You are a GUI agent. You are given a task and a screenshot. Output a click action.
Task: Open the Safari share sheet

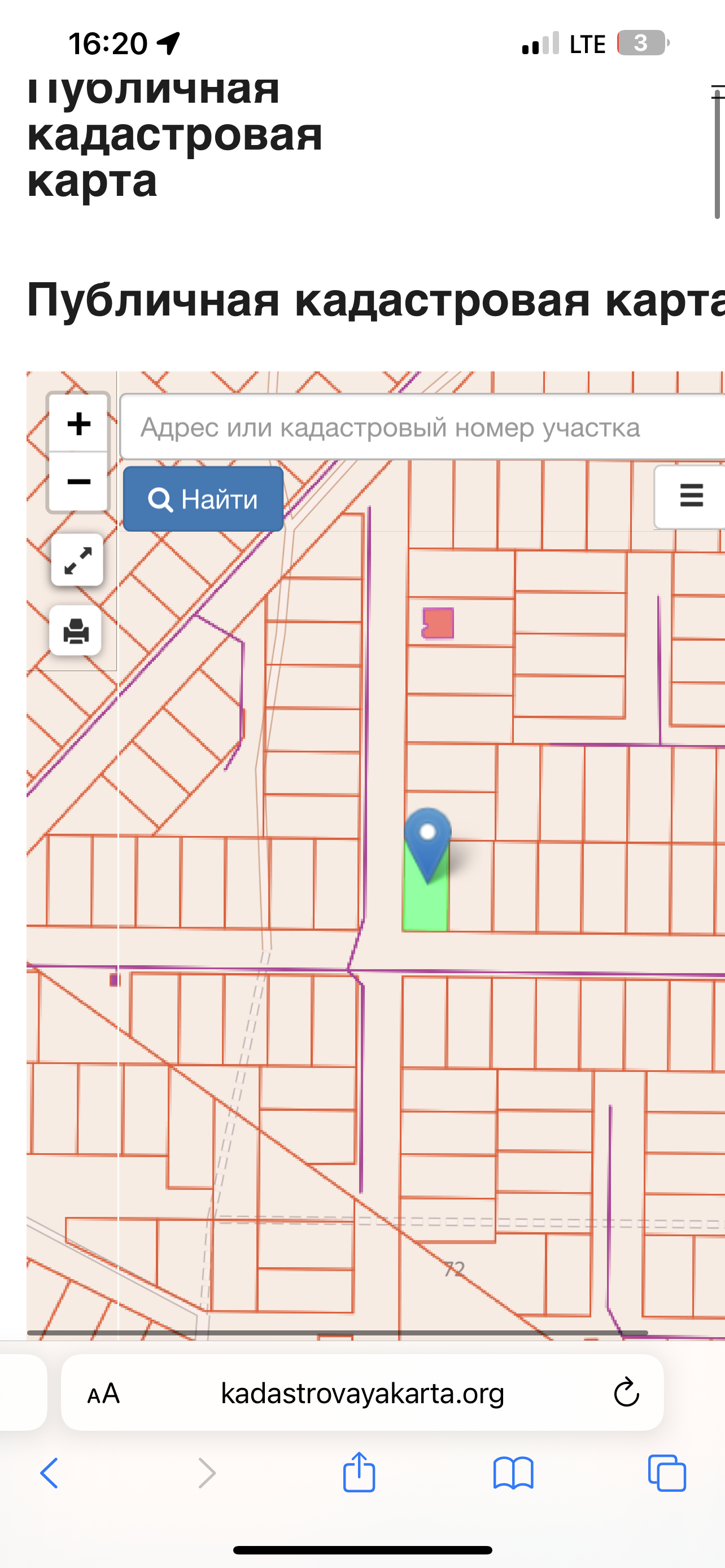(359, 1473)
